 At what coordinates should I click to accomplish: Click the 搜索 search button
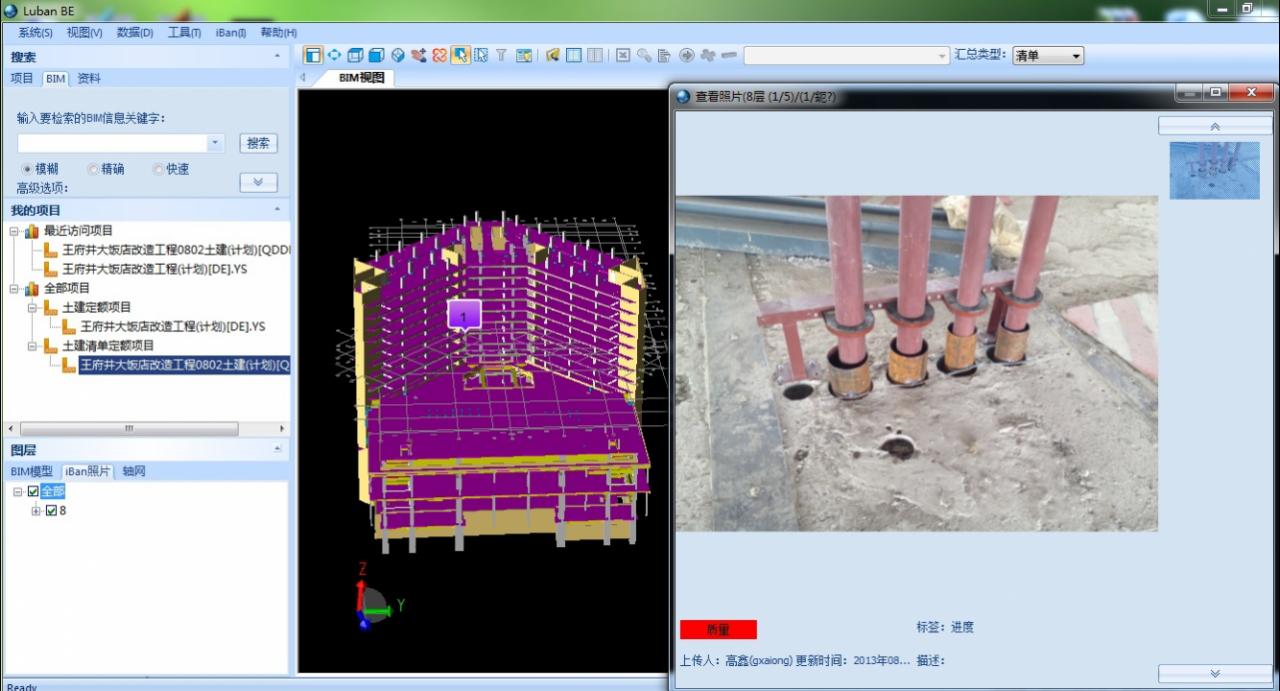258,143
